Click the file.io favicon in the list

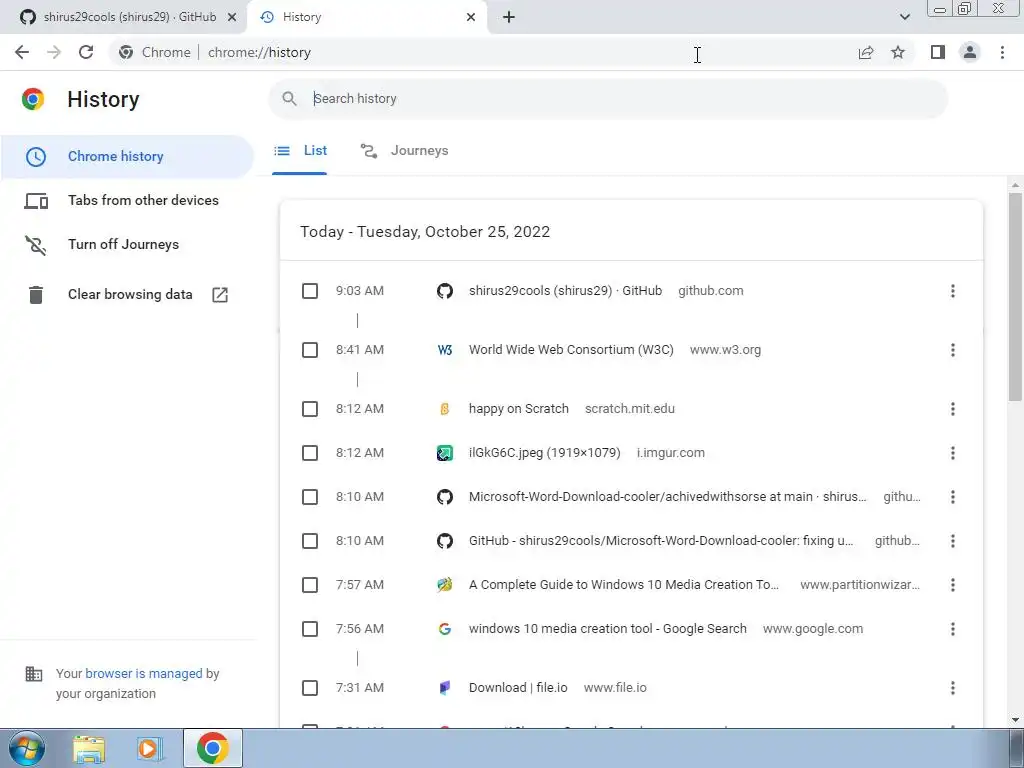point(445,688)
